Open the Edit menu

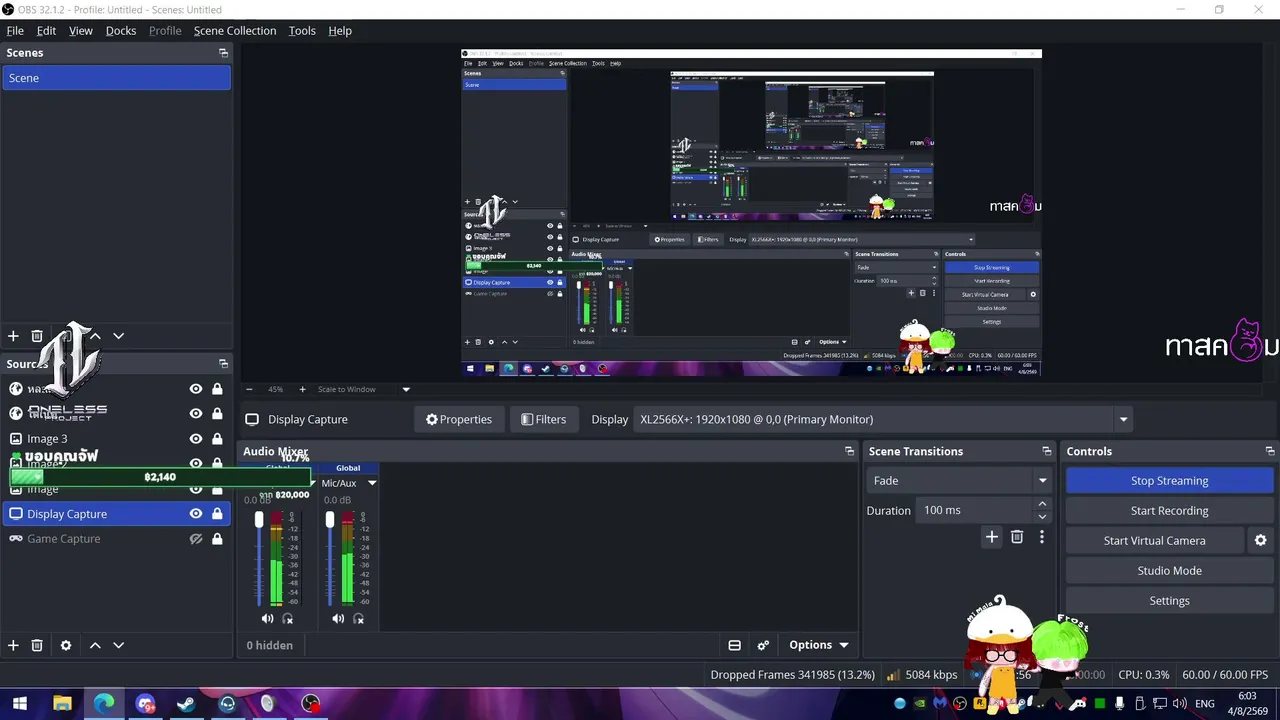pyautogui.click(x=47, y=31)
